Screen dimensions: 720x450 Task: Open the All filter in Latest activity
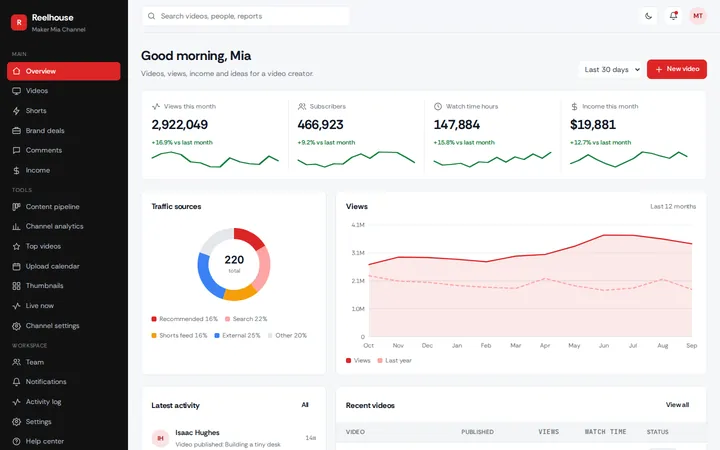pyautogui.click(x=305, y=405)
